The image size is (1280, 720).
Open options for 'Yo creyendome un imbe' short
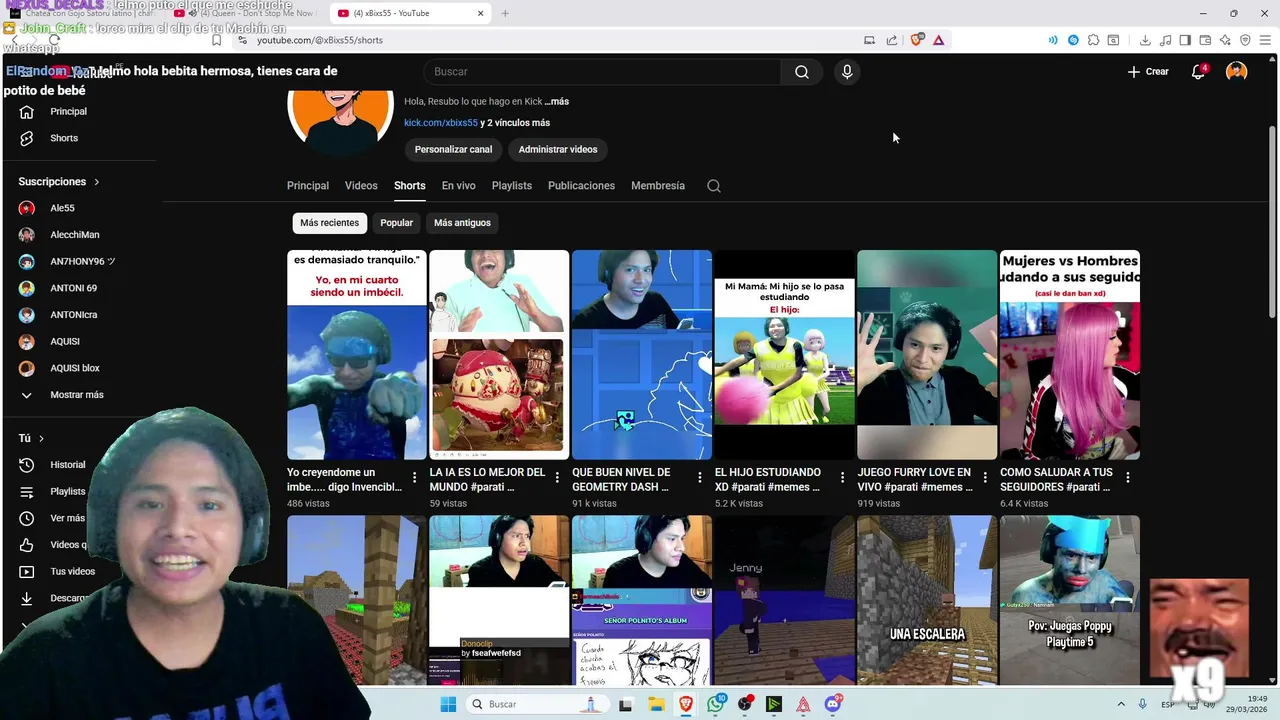(x=414, y=478)
